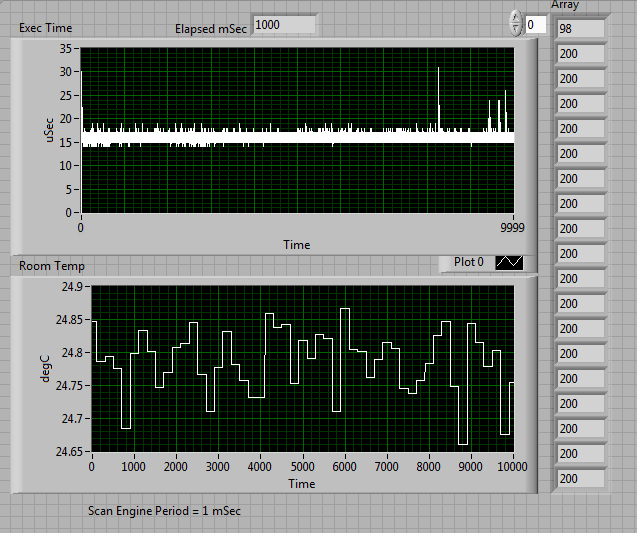This screenshot has width=637, height=533.
Task: Select the array element directly below 98
Action: point(581,54)
